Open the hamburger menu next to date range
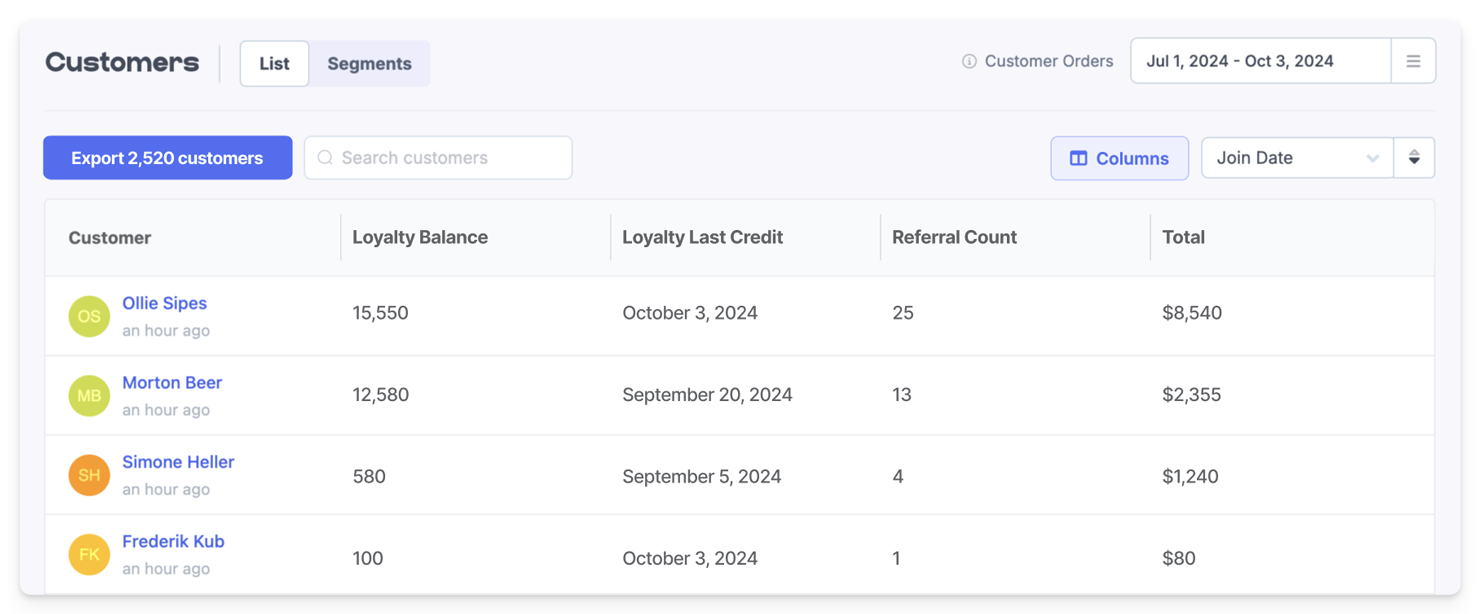1480x614 pixels. 1414,60
